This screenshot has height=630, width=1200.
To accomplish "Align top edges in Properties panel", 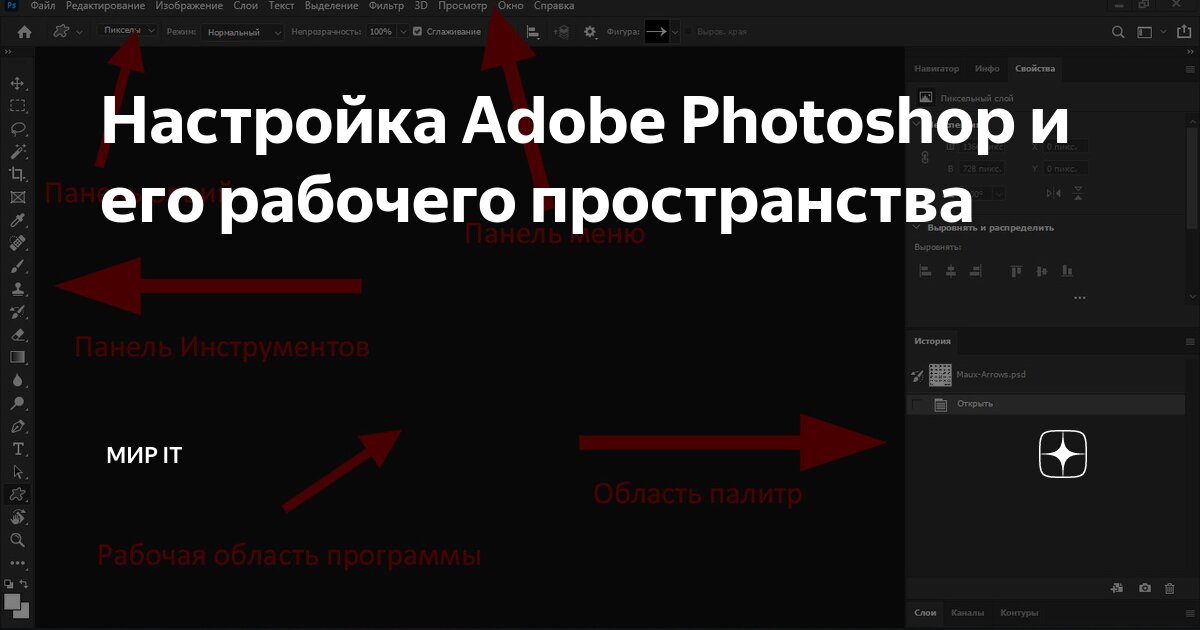I will coord(1016,270).
